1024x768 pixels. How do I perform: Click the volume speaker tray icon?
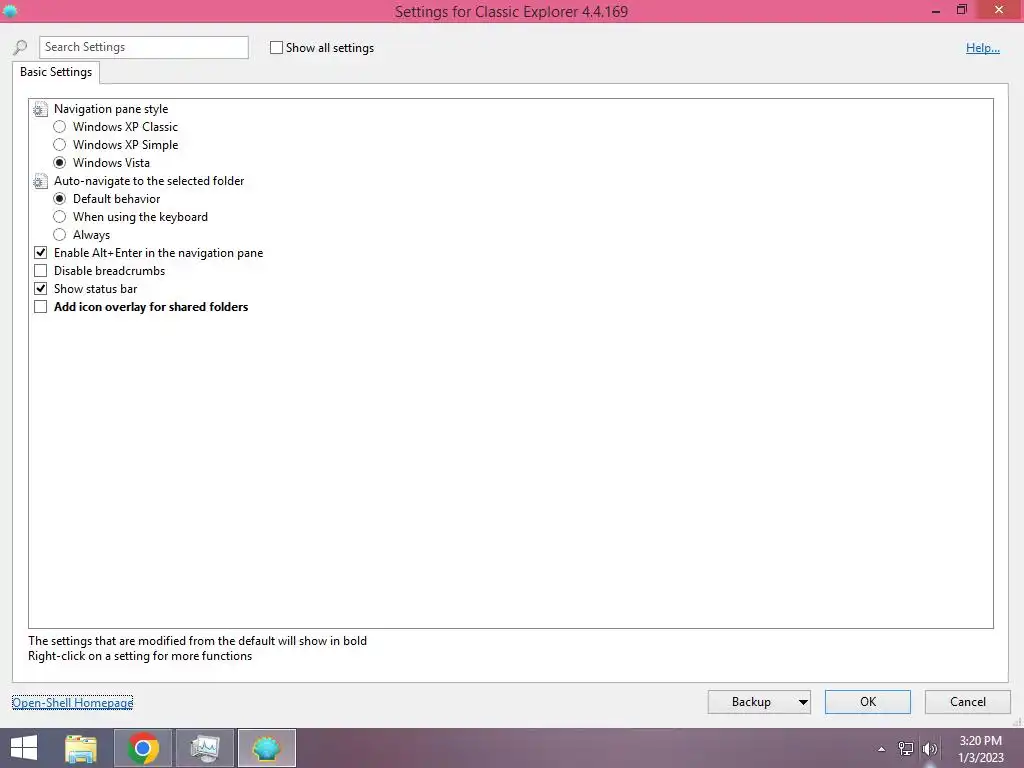point(929,748)
